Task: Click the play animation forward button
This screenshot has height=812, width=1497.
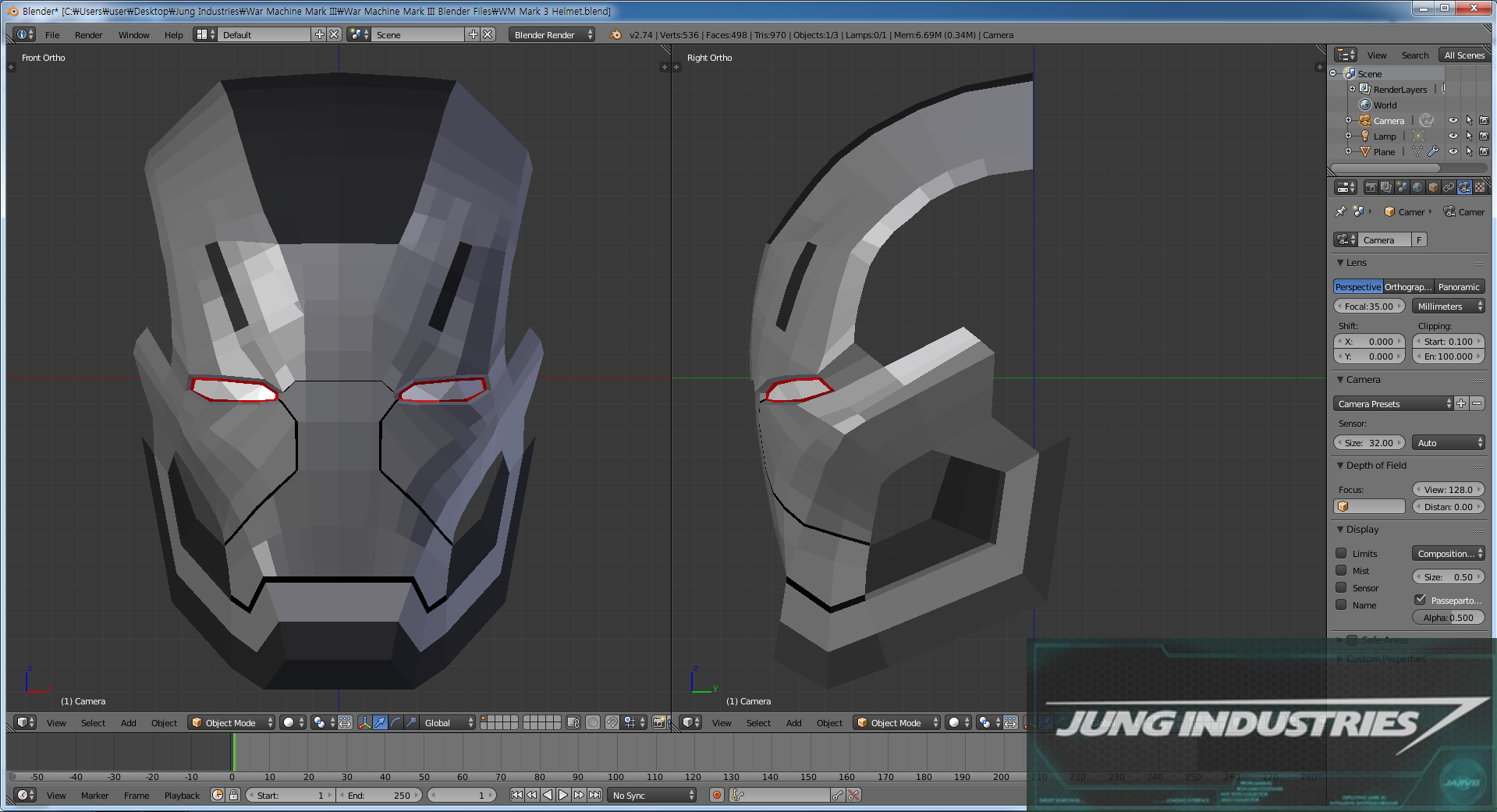Action: coord(563,795)
